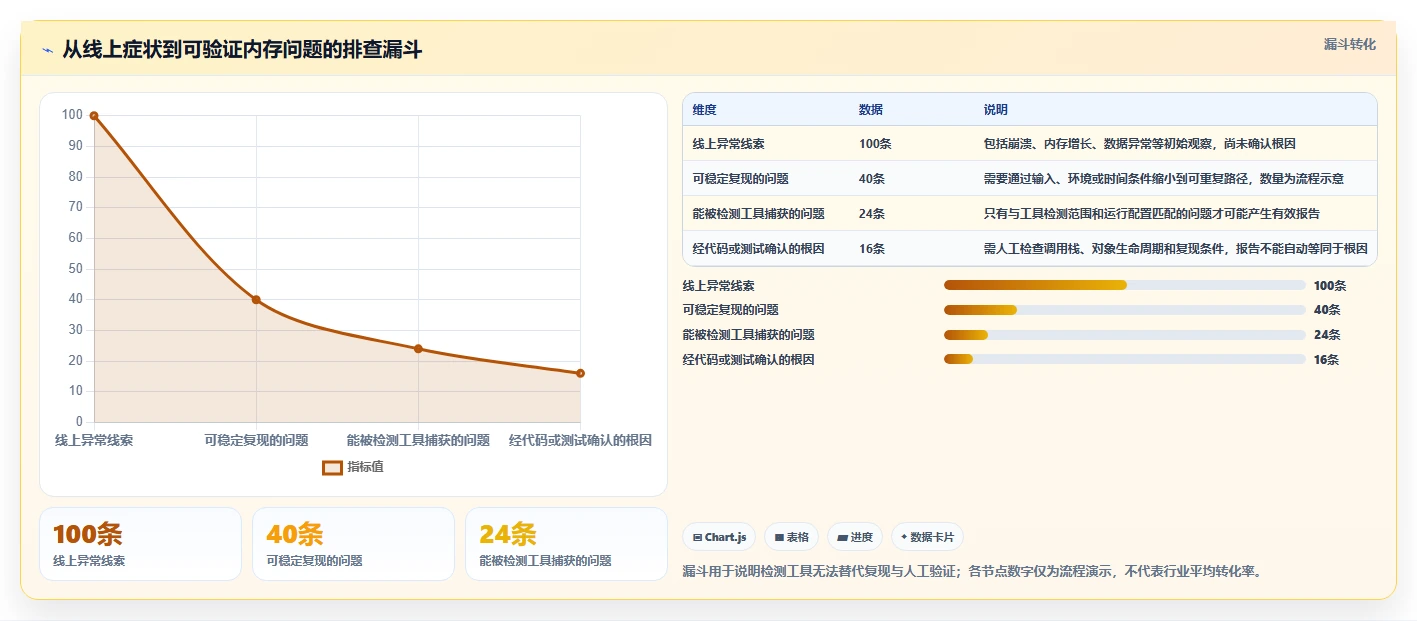The image size is (1417, 621).
Task: Click the x-axis label 能被检测工具捕获的问题
Action: point(418,440)
